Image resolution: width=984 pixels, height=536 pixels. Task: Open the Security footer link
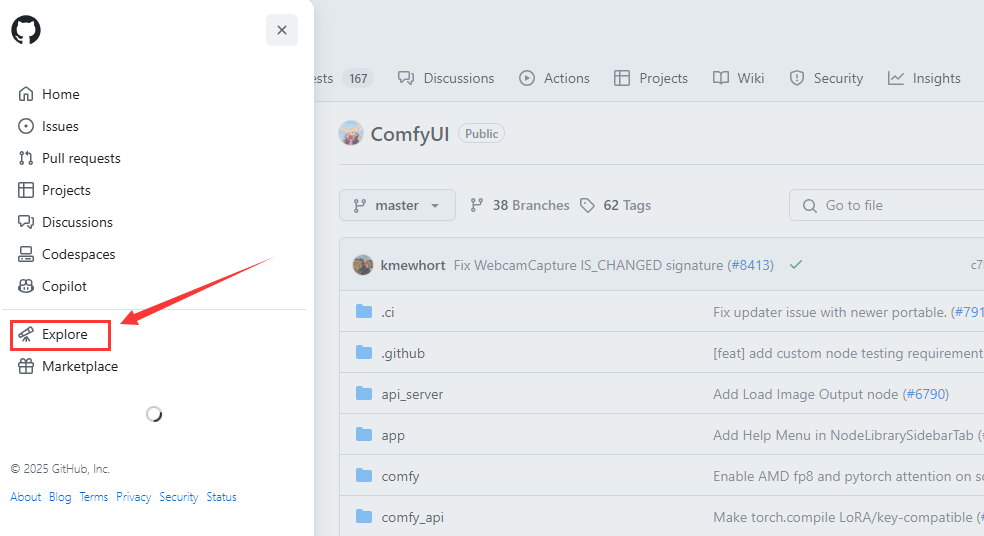click(x=179, y=497)
